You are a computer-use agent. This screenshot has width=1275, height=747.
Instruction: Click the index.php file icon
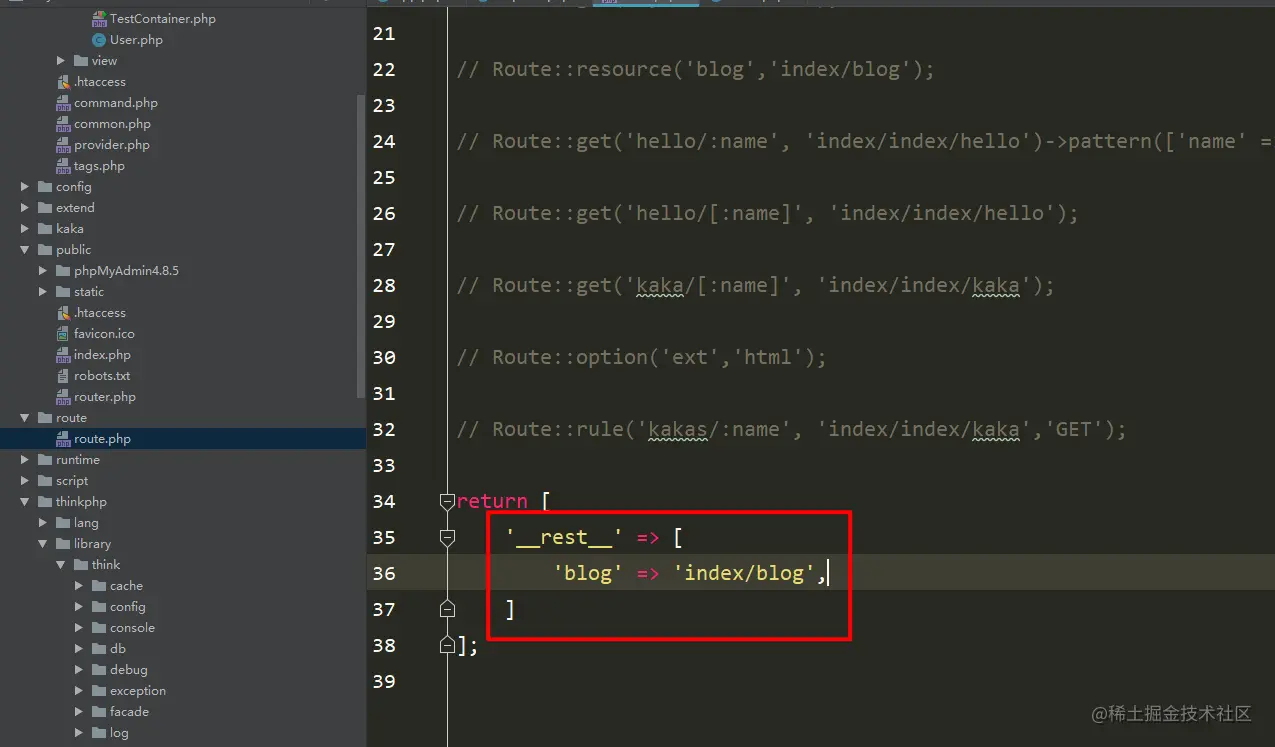pyautogui.click(x=64, y=355)
